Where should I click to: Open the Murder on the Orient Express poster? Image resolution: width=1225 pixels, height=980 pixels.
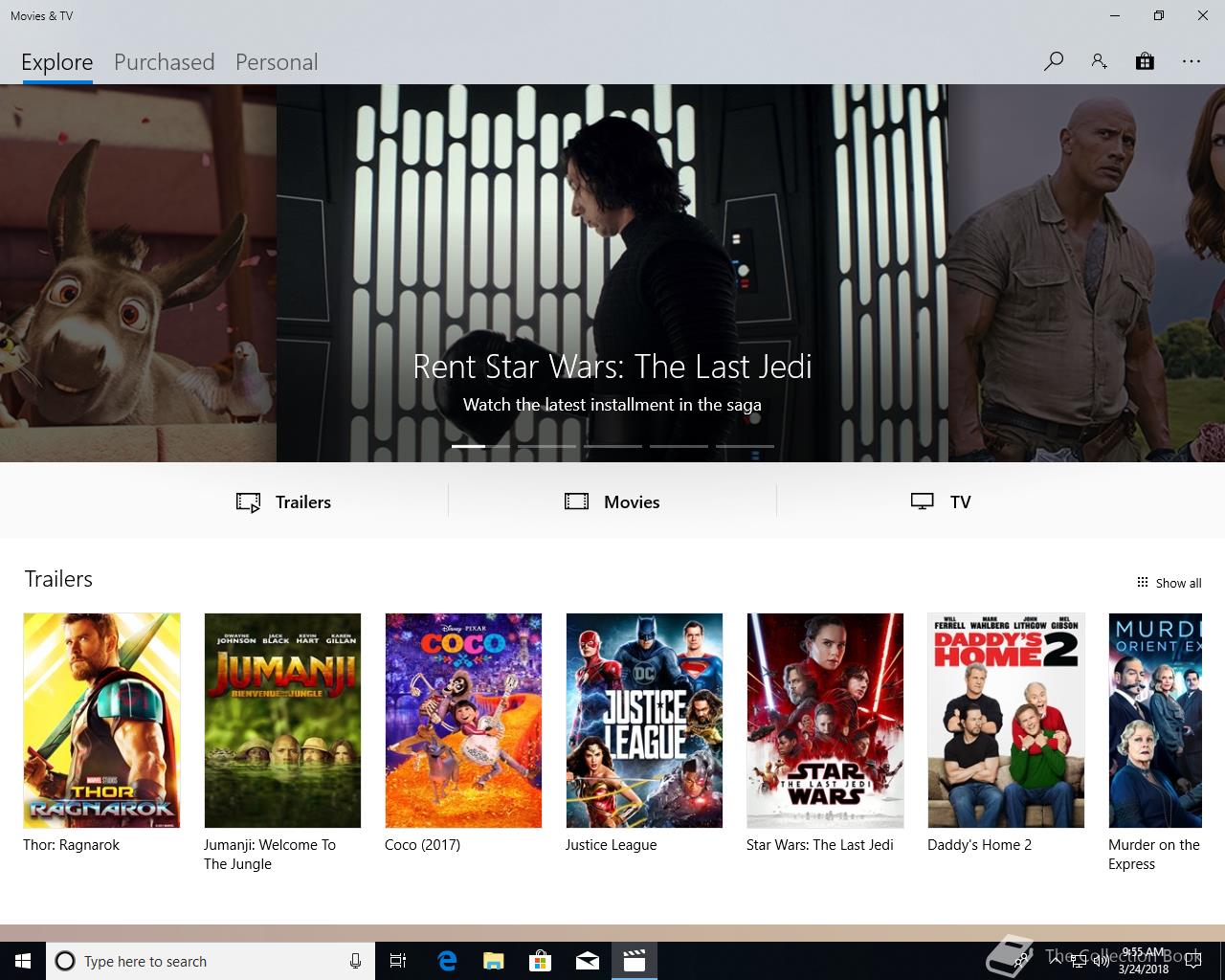[1155, 721]
